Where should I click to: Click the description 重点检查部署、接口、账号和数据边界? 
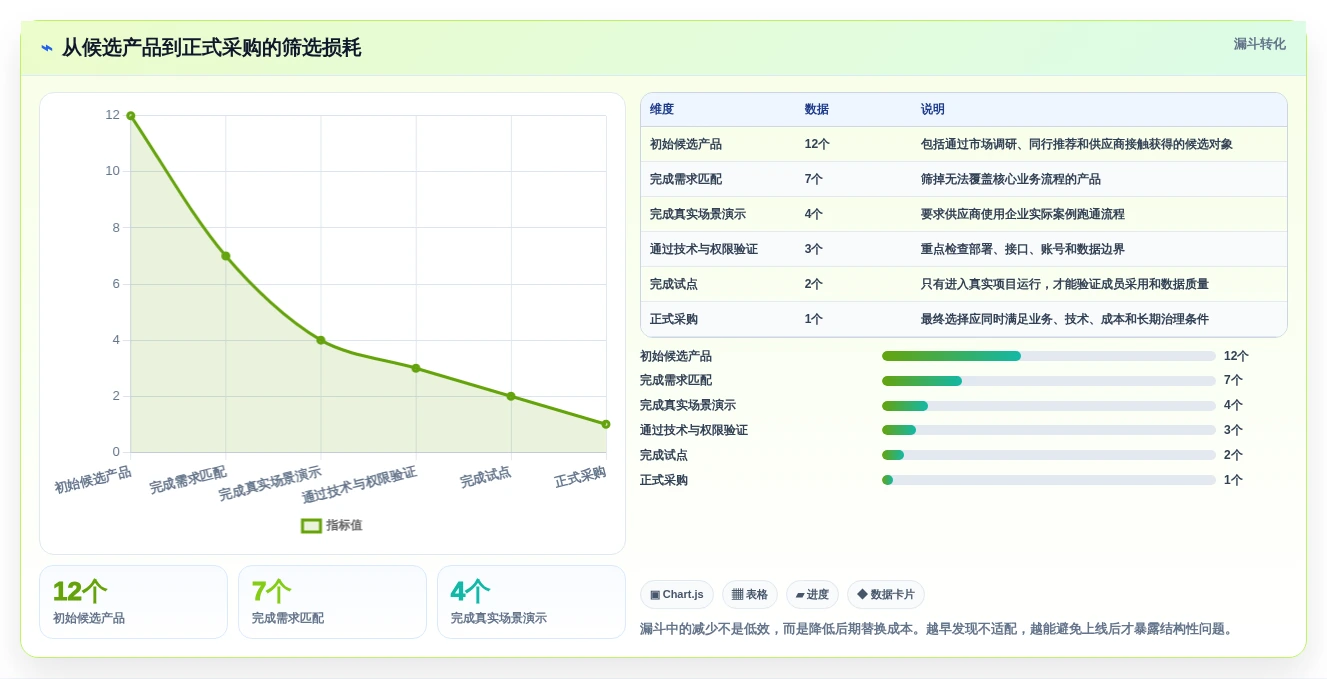point(1023,249)
